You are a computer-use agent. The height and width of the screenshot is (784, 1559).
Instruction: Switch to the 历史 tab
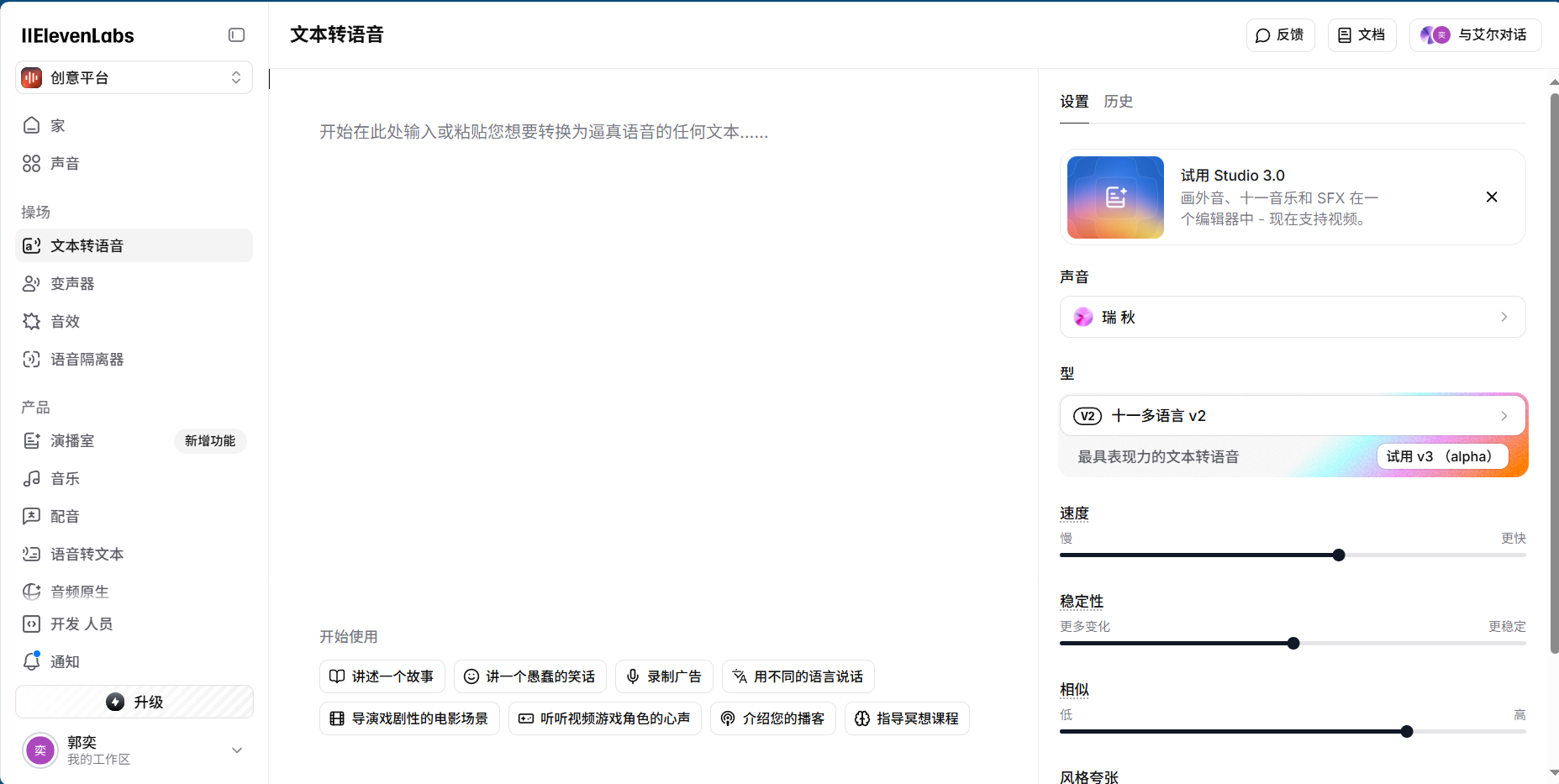pyautogui.click(x=1118, y=102)
